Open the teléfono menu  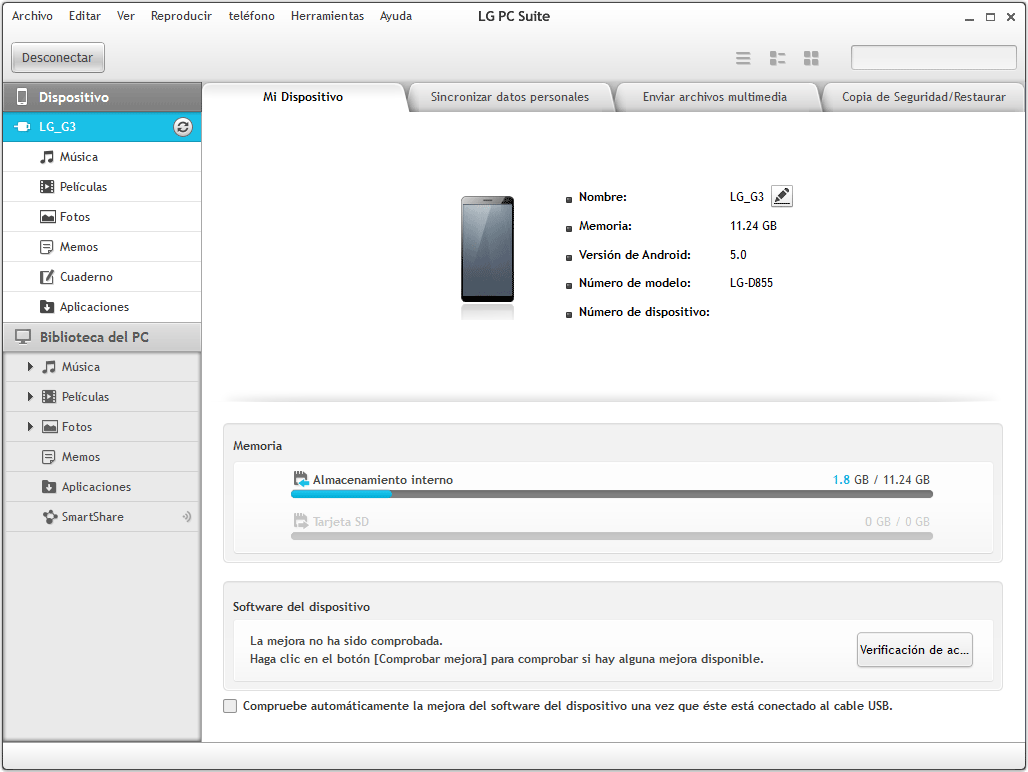pyautogui.click(x=251, y=16)
